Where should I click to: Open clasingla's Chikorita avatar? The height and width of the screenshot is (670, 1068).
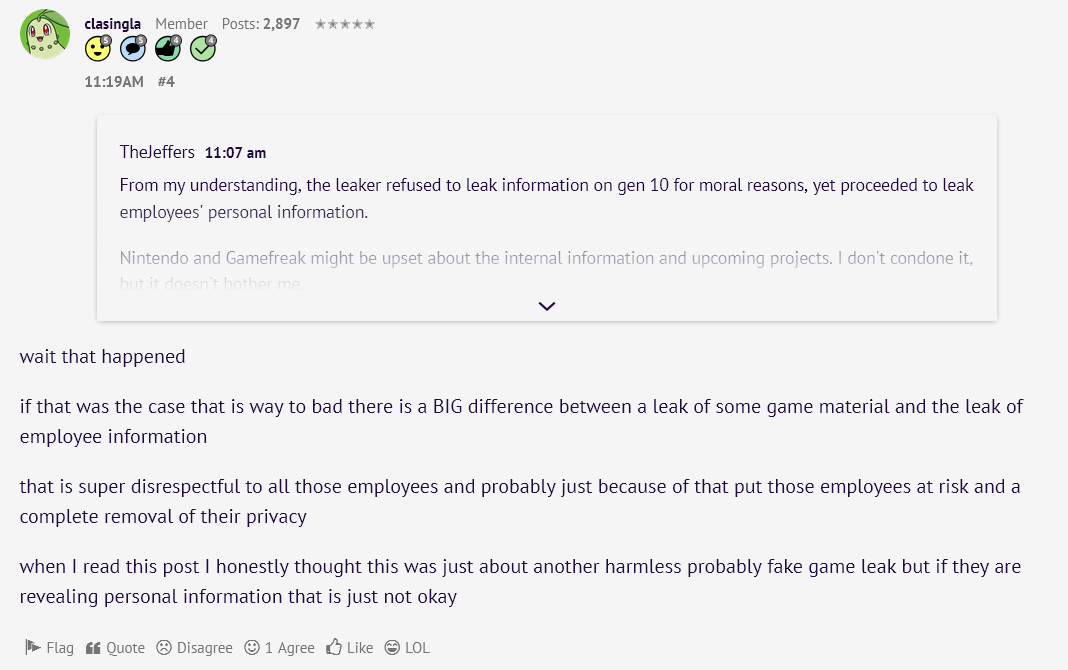coord(45,35)
